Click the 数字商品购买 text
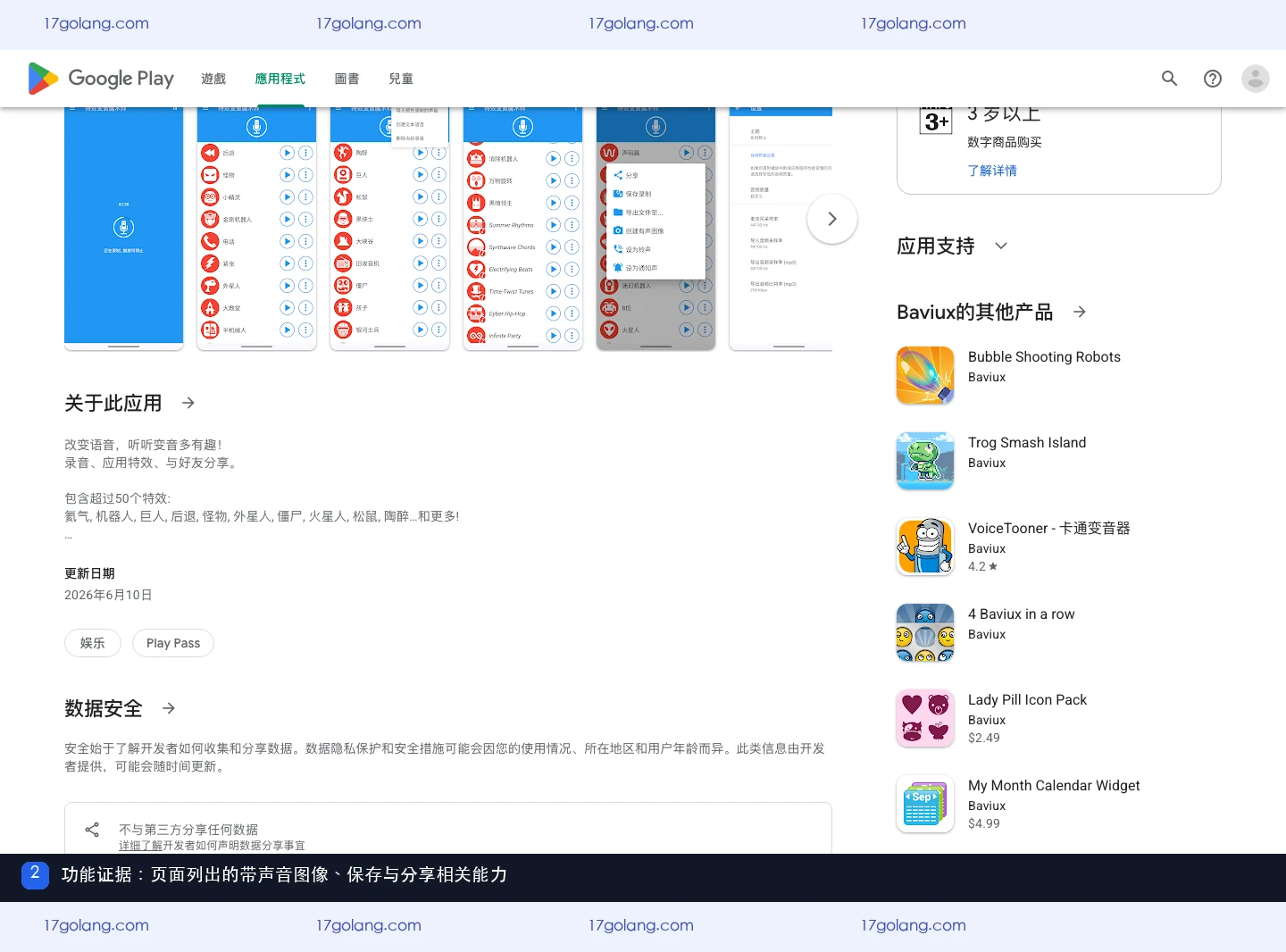The width and height of the screenshot is (1286, 952). (1005, 142)
